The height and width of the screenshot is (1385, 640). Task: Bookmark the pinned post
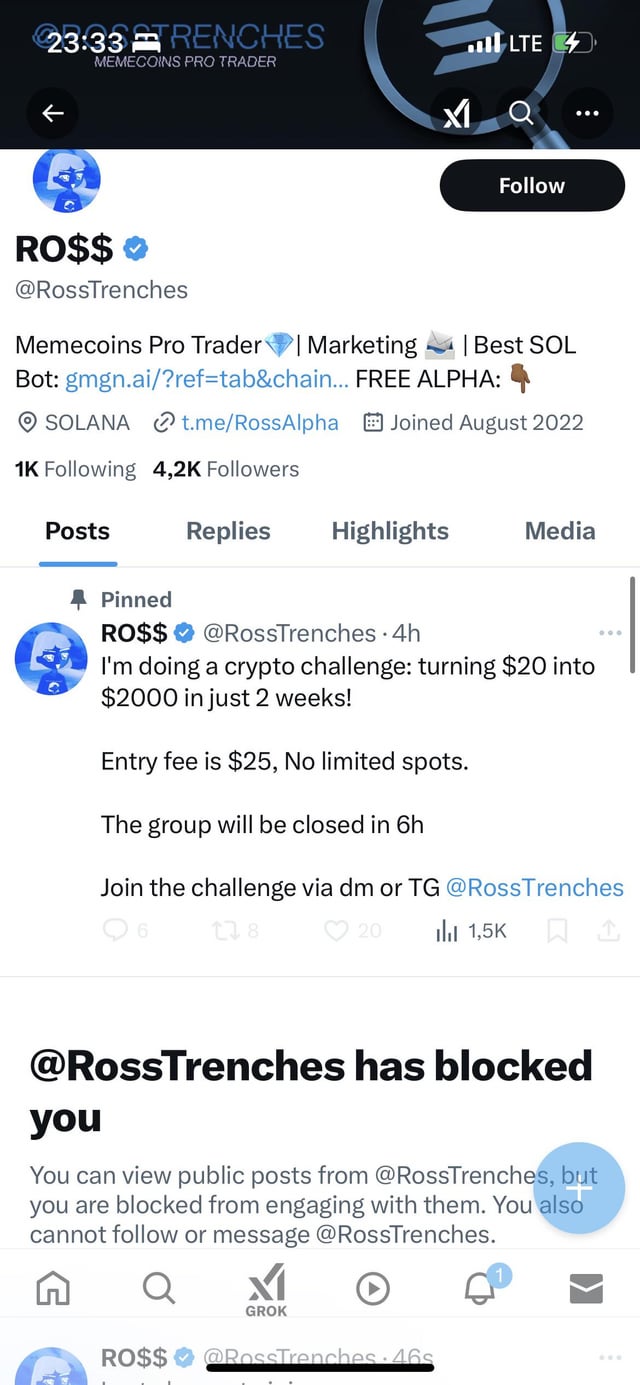(558, 931)
